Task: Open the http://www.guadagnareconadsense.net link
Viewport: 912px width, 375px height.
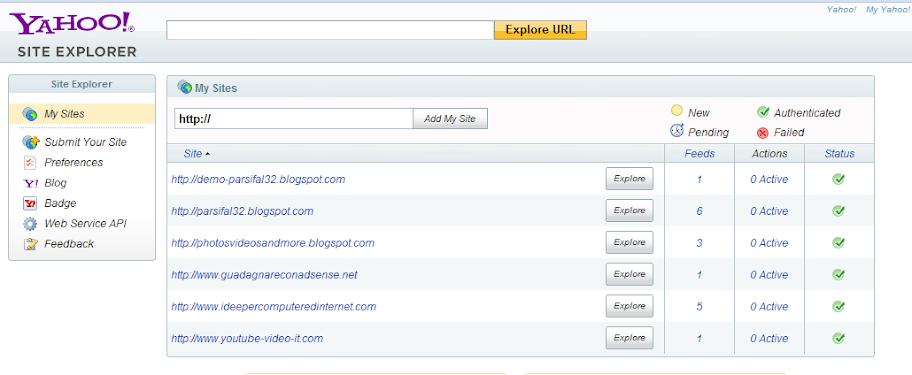Action: [264, 275]
